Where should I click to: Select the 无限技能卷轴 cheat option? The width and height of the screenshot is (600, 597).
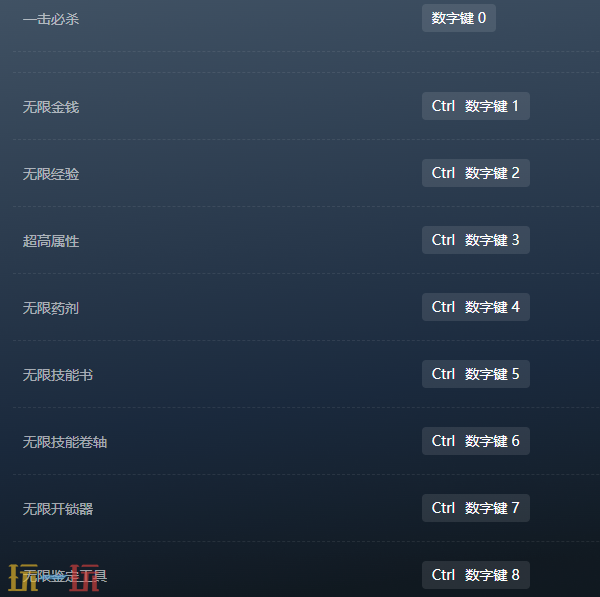click(x=65, y=442)
